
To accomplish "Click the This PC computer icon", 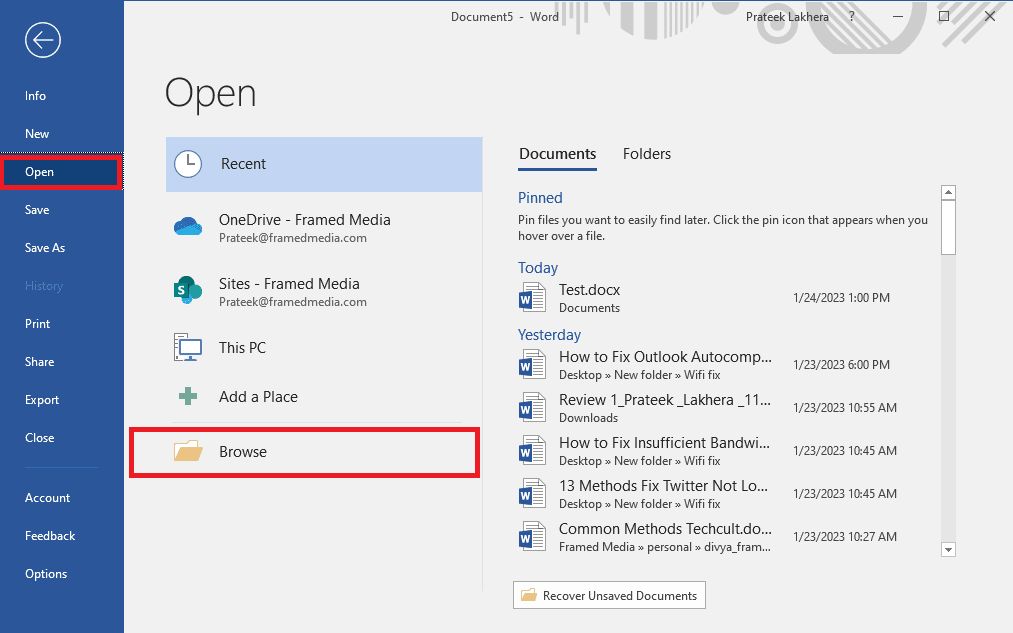I will coord(188,348).
